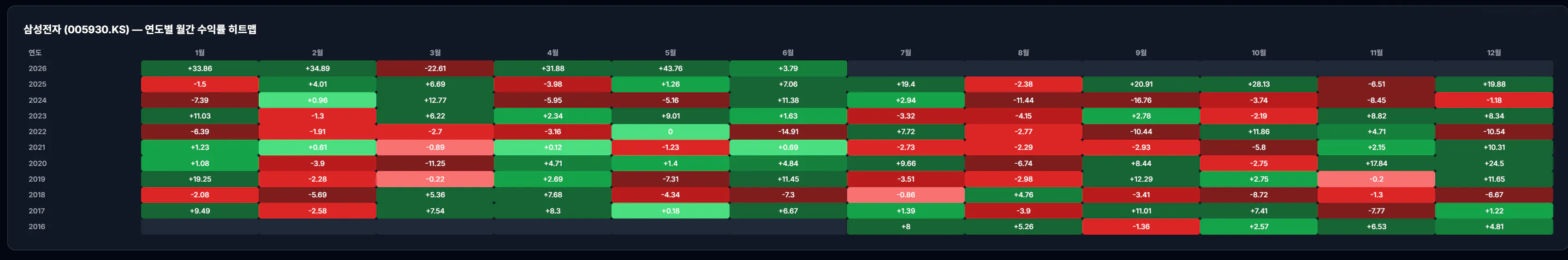
Task: Select the 2021 year row label
Action: click(x=37, y=148)
